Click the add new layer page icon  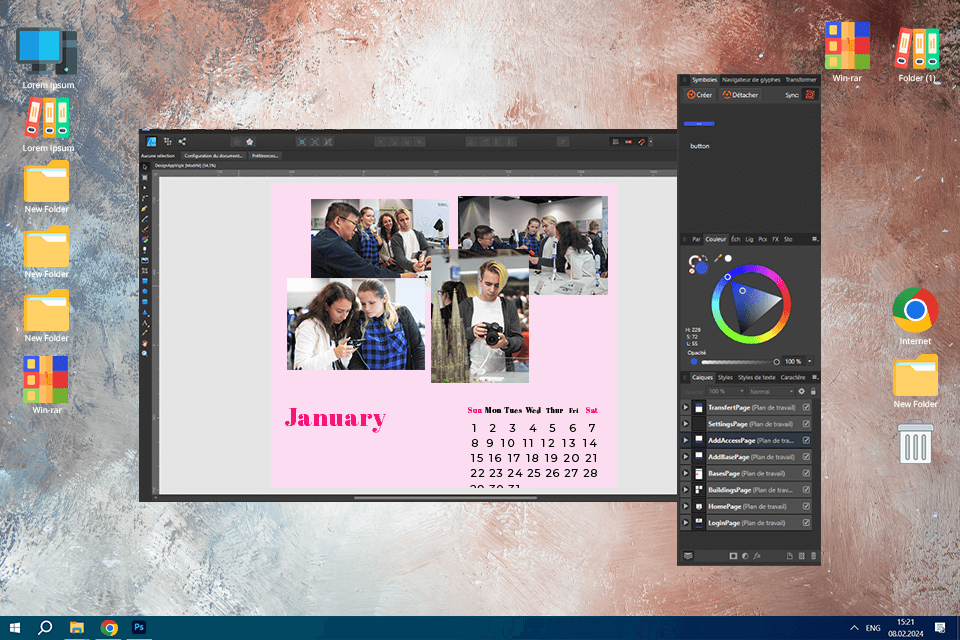pyautogui.click(x=790, y=555)
